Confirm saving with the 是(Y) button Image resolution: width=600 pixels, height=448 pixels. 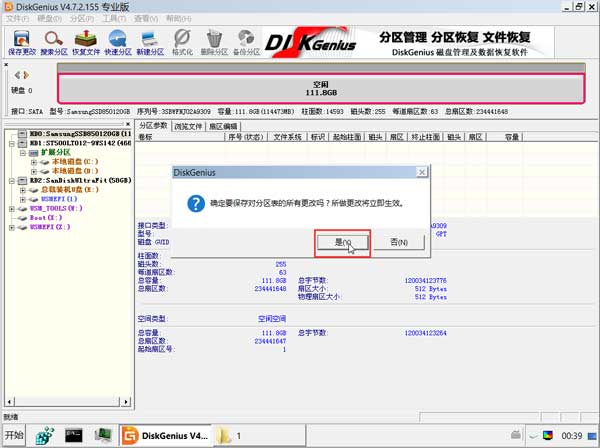(x=342, y=242)
